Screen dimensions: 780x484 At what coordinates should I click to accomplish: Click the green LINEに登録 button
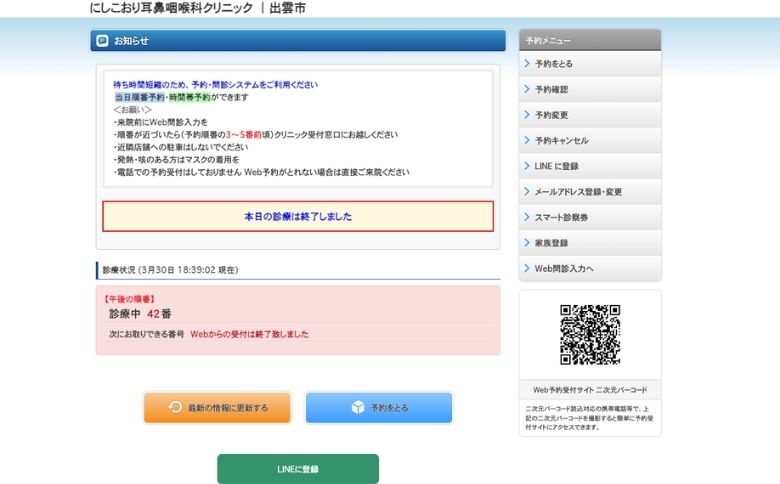click(298, 469)
